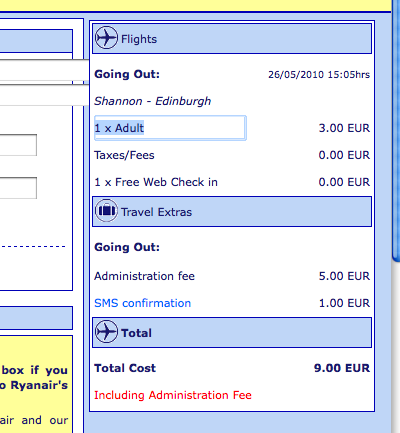Click the 9.00 EUR total cost amount
This screenshot has height=433, width=400.
pyautogui.click(x=342, y=368)
